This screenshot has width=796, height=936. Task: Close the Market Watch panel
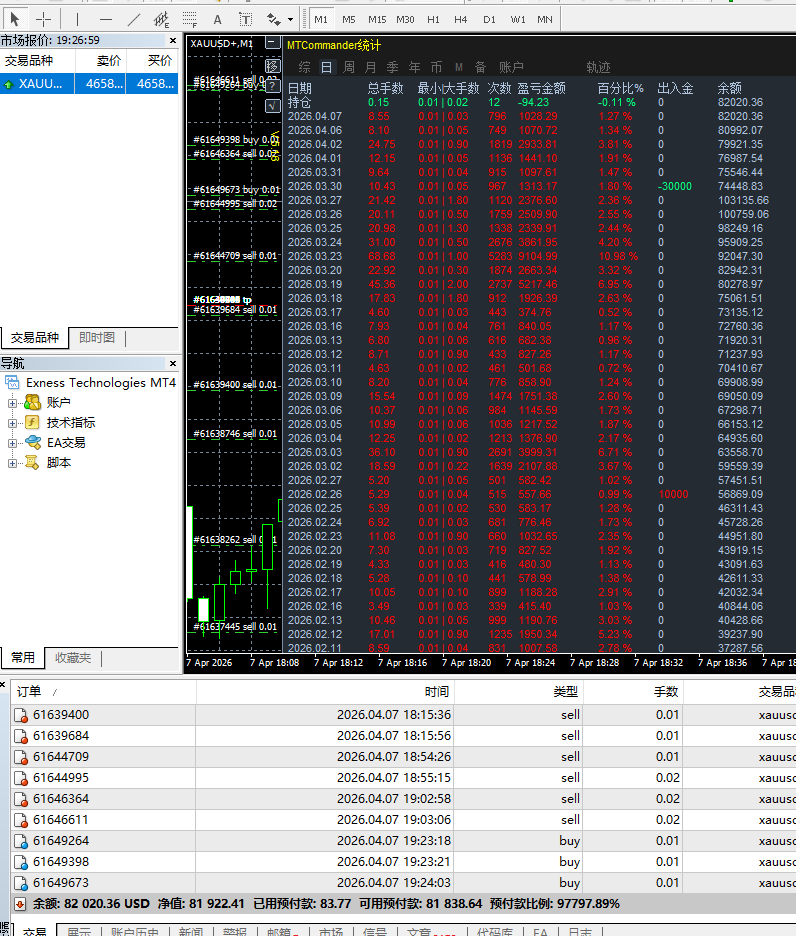[173, 41]
